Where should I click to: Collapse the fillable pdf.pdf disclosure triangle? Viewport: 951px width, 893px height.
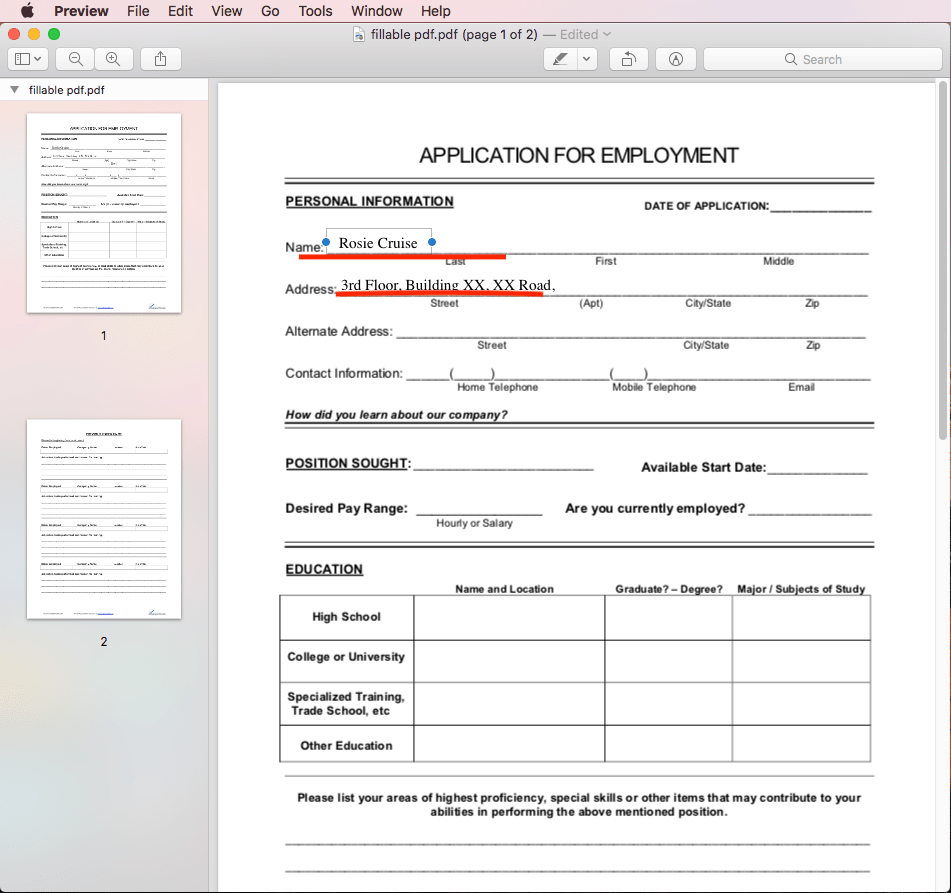11,89
